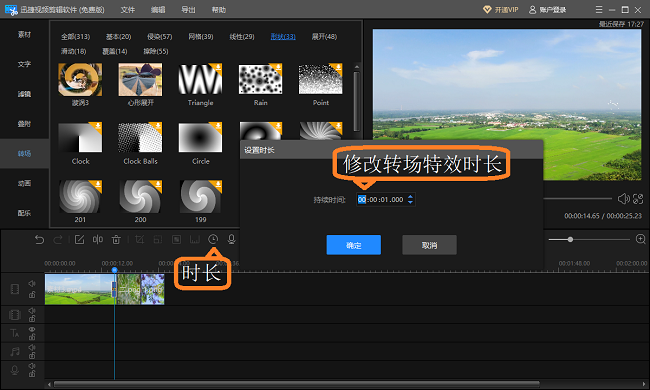The width and height of the screenshot is (650, 390).
Task: Lock the picture-in-picture track
Action: click(x=32, y=319)
